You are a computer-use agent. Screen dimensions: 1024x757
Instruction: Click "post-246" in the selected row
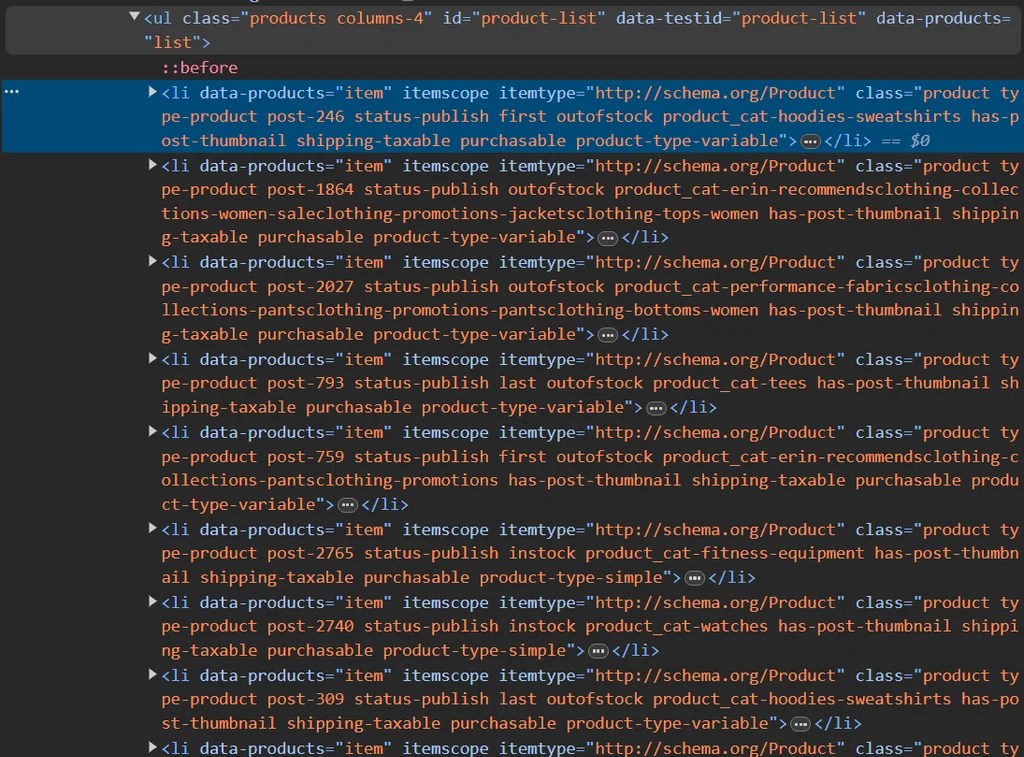click(306, 116)
